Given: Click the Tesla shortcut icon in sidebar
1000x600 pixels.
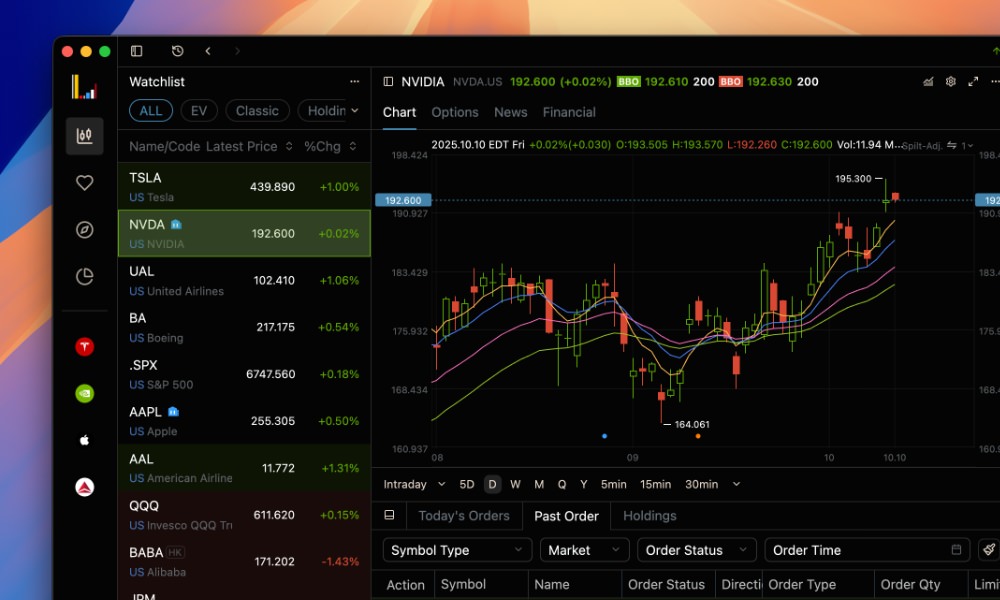Looking at the screenshot, I should coord(85,346).
